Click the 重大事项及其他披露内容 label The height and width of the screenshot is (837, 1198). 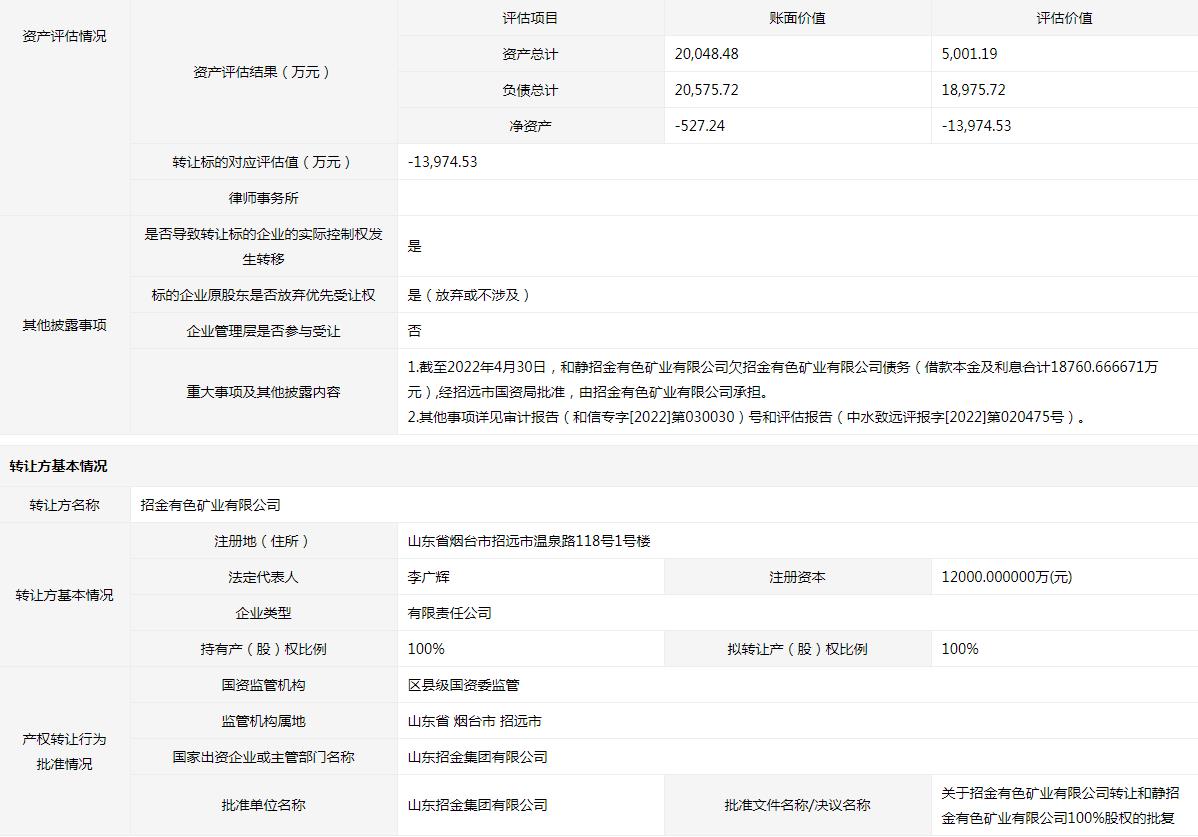[x=263, y=392]
